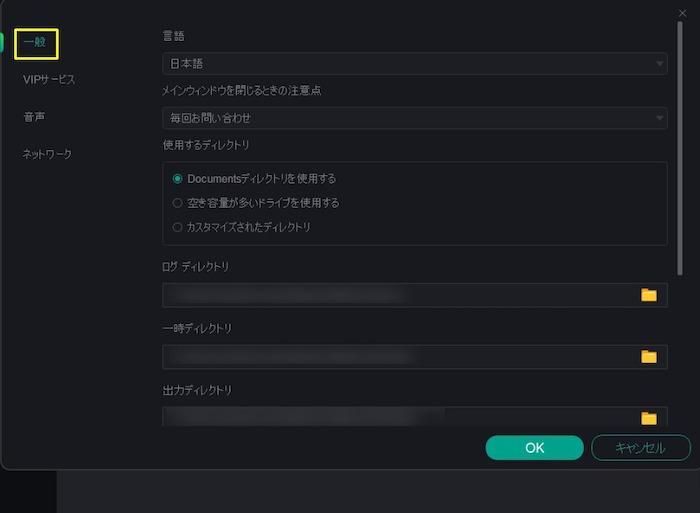700x513 pixels.
Task: Open the VIPサービス settings tab
Action: [49, 79]
